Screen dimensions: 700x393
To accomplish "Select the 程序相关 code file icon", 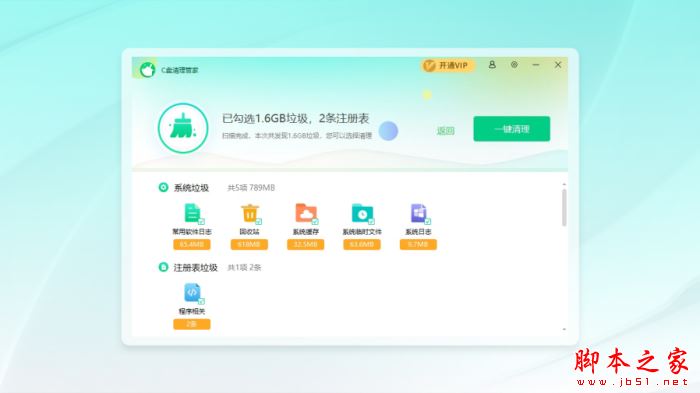I will (192, 293).
